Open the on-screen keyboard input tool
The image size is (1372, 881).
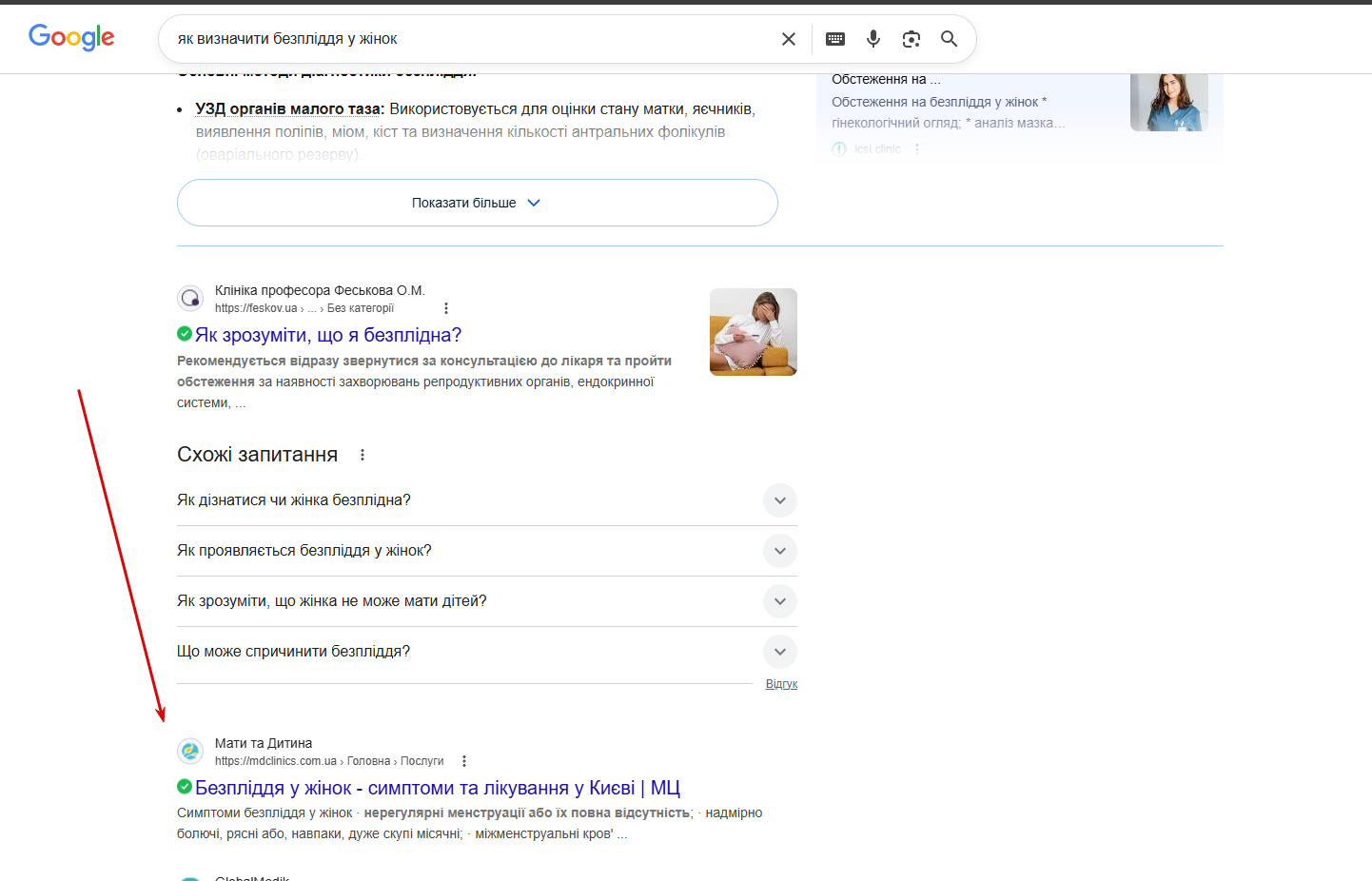(x=835, y=39)
